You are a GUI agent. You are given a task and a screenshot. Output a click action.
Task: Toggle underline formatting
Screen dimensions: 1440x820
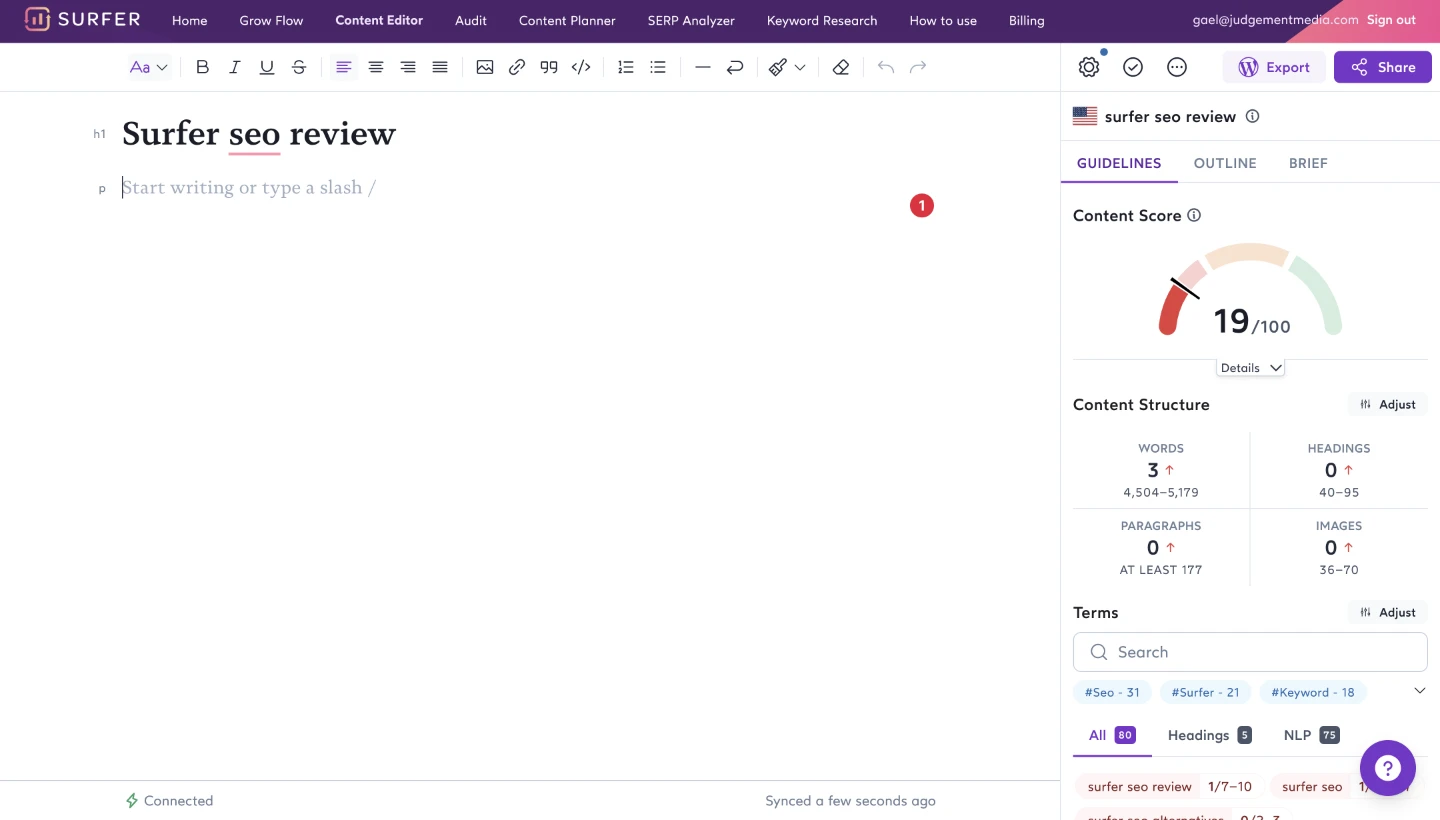tap(267, 67)
